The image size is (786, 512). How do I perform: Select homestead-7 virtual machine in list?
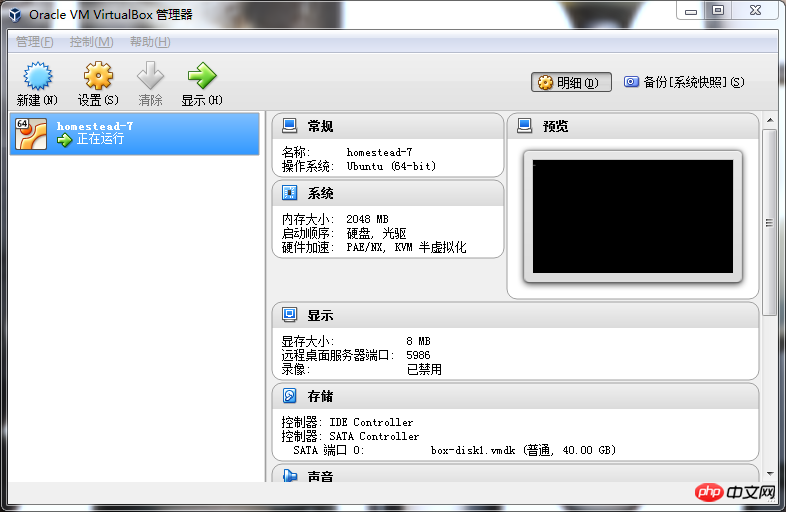click(x=134, y=134)
